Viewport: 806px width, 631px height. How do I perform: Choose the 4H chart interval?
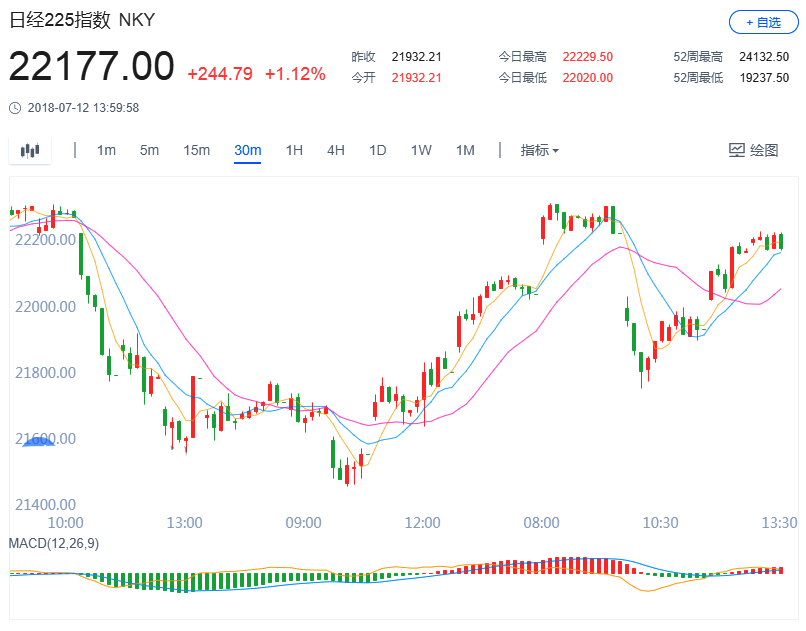pos(336,150)
